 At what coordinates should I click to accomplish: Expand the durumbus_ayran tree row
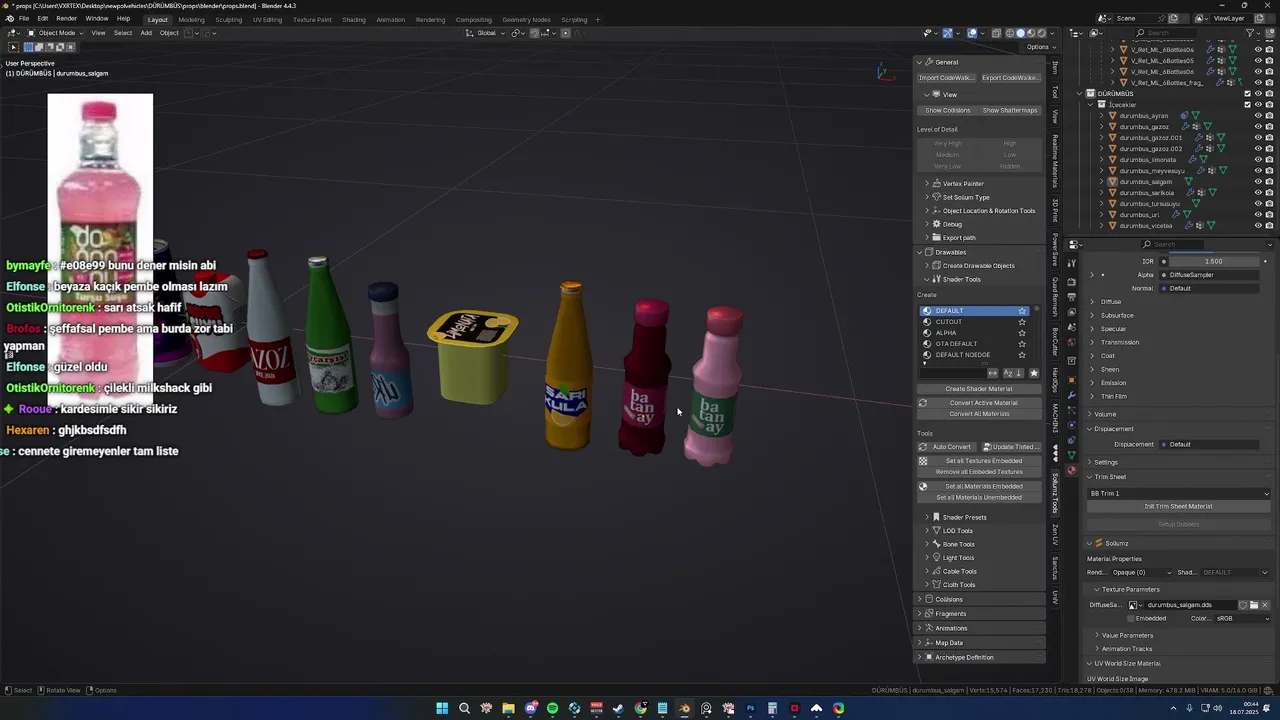[1101, 116]
